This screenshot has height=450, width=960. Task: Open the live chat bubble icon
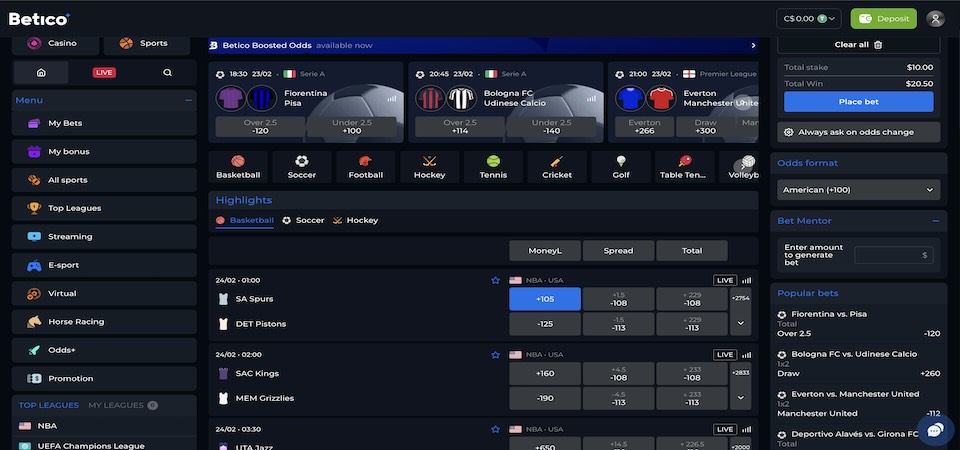click(935, 431)
